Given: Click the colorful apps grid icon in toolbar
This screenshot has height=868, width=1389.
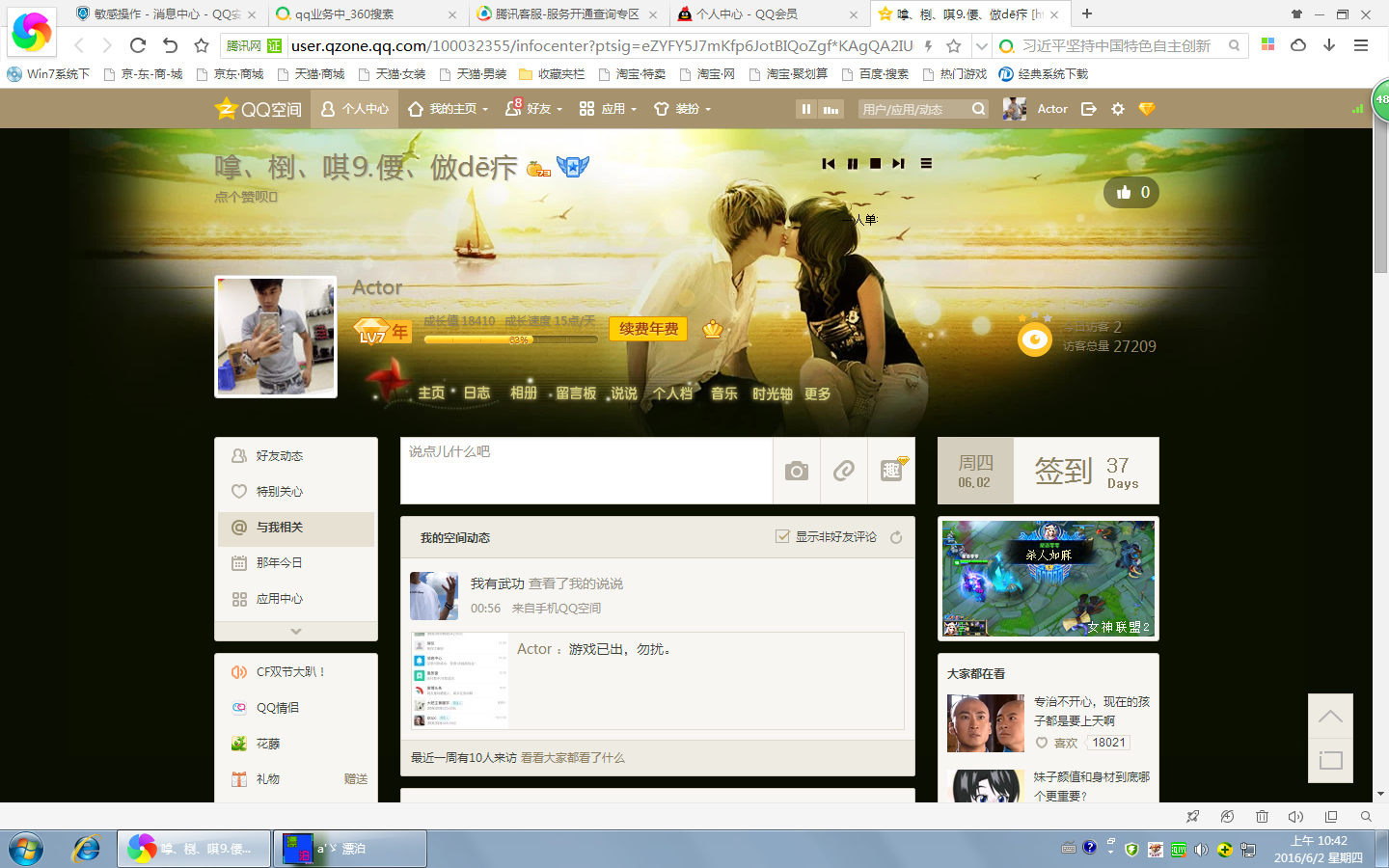Looking at the screenshot, I should click(1268, 44).
